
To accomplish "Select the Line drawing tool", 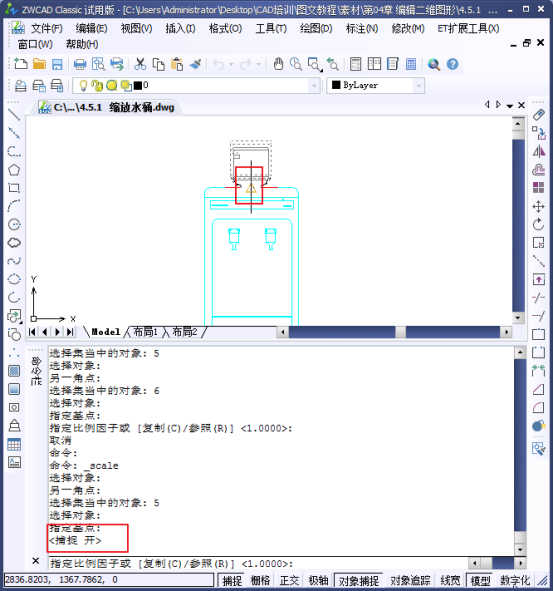I will point(14,114).
